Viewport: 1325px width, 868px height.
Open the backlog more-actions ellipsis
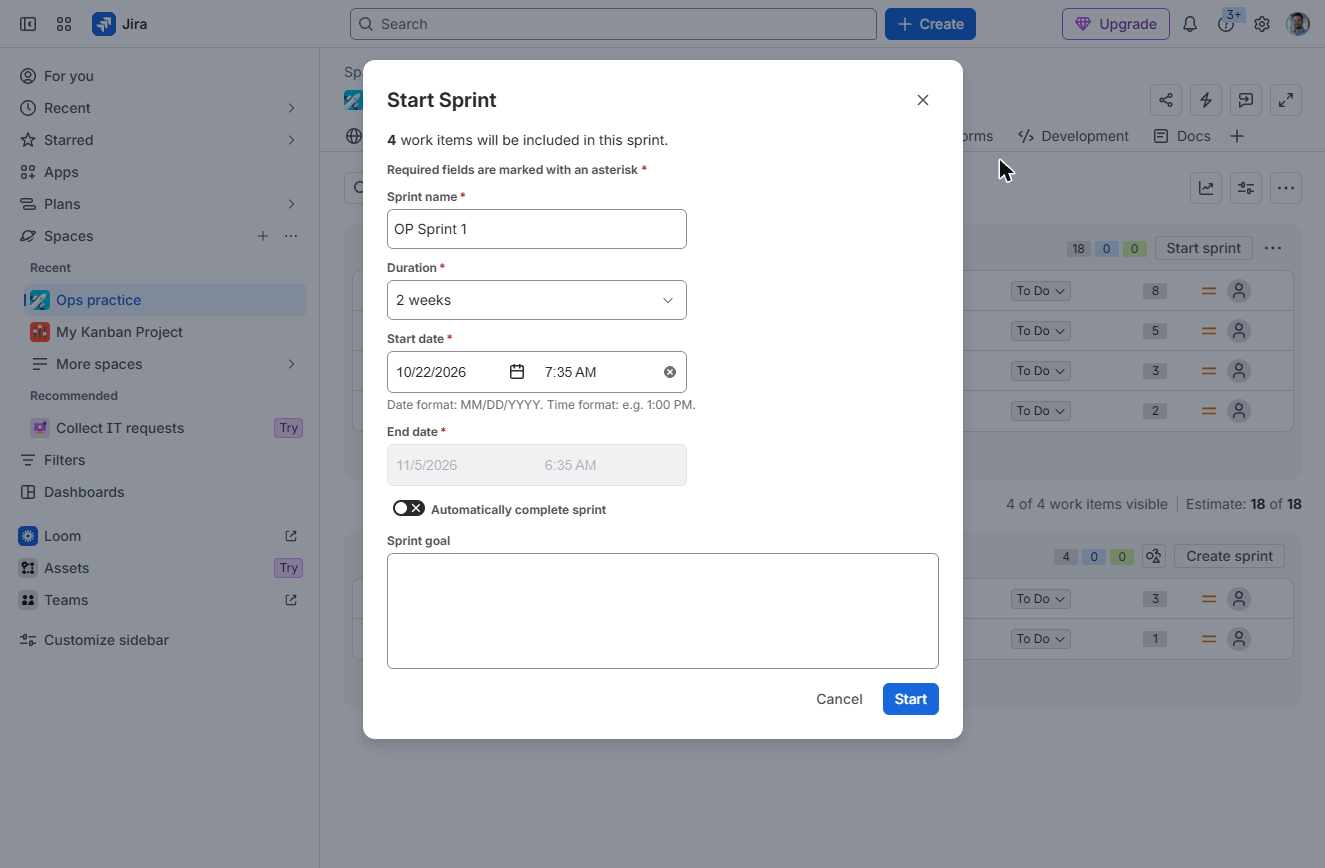1286,188
